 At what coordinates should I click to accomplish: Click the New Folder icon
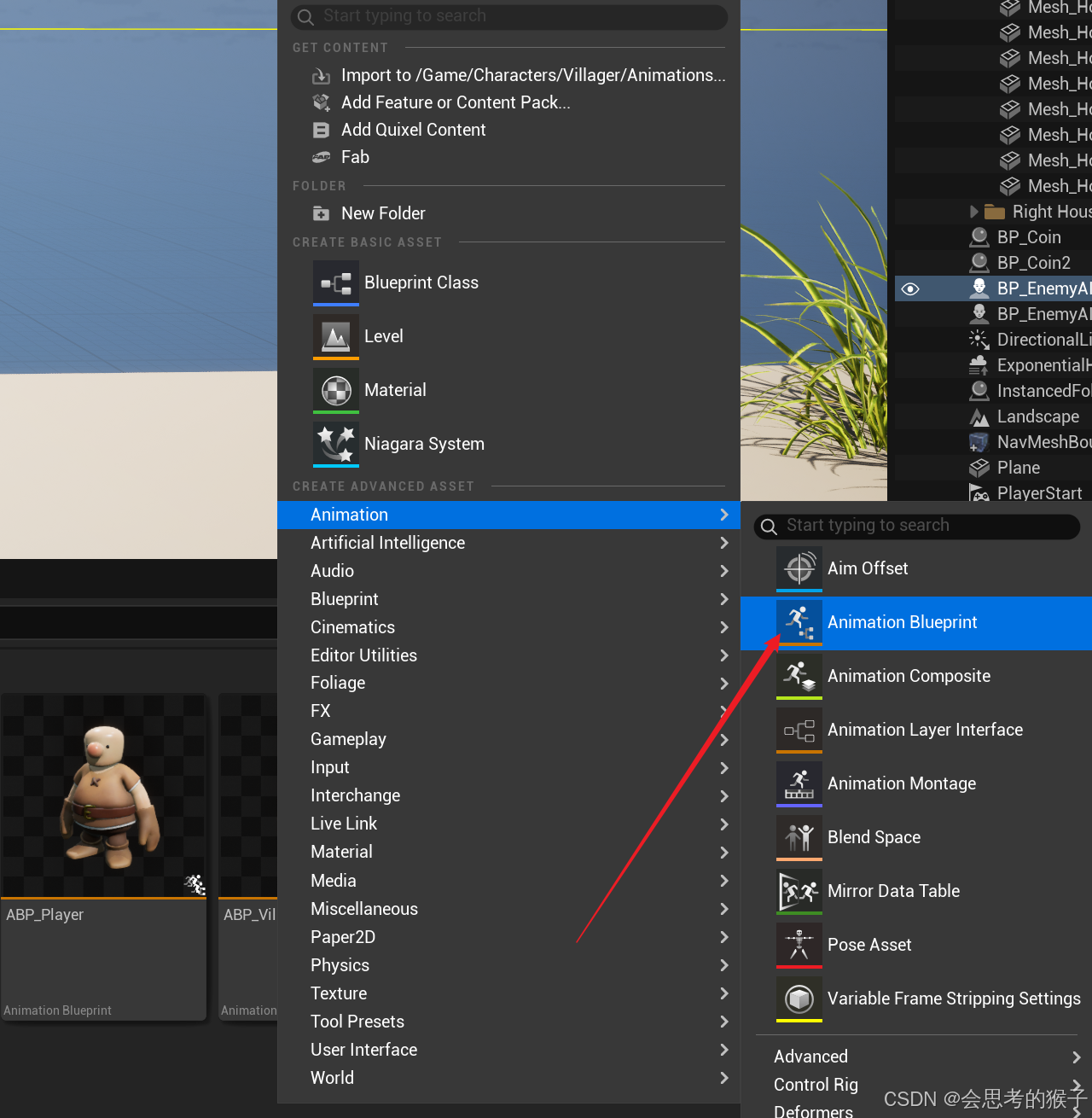click(321, 213)
